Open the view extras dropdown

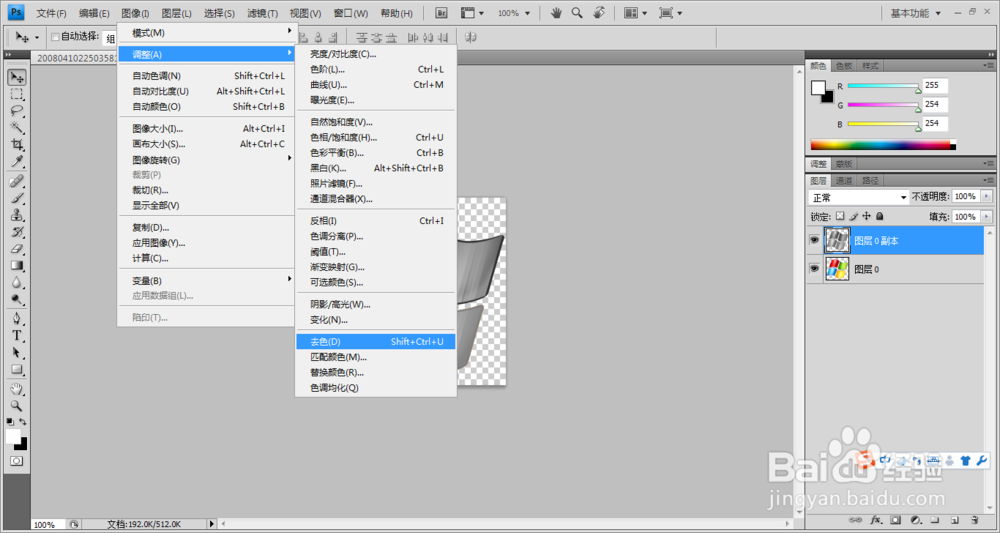(472, 13)
